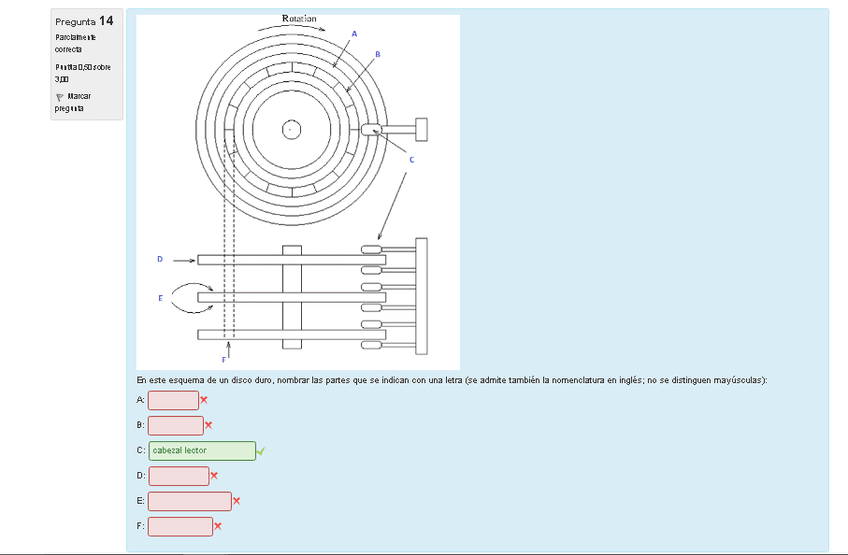Screen dimensions: 848x555
Task: Click the red X next to field B
Action: (x=208, y=425)
